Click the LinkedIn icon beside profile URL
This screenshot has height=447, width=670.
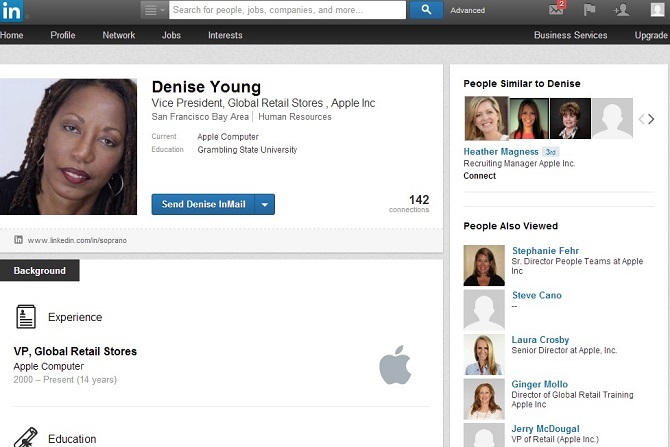click(x=18, y=240)
